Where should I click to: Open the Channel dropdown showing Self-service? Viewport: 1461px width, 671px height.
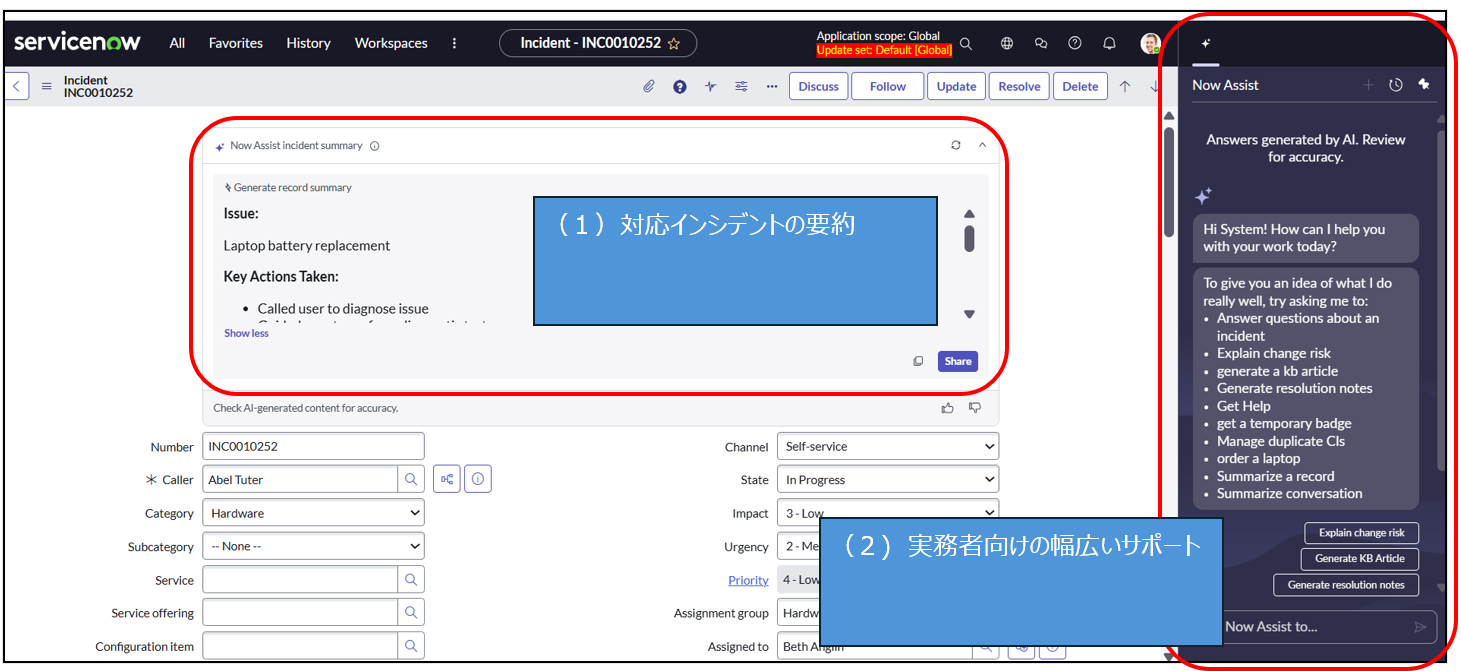click(x=888, y=446)
